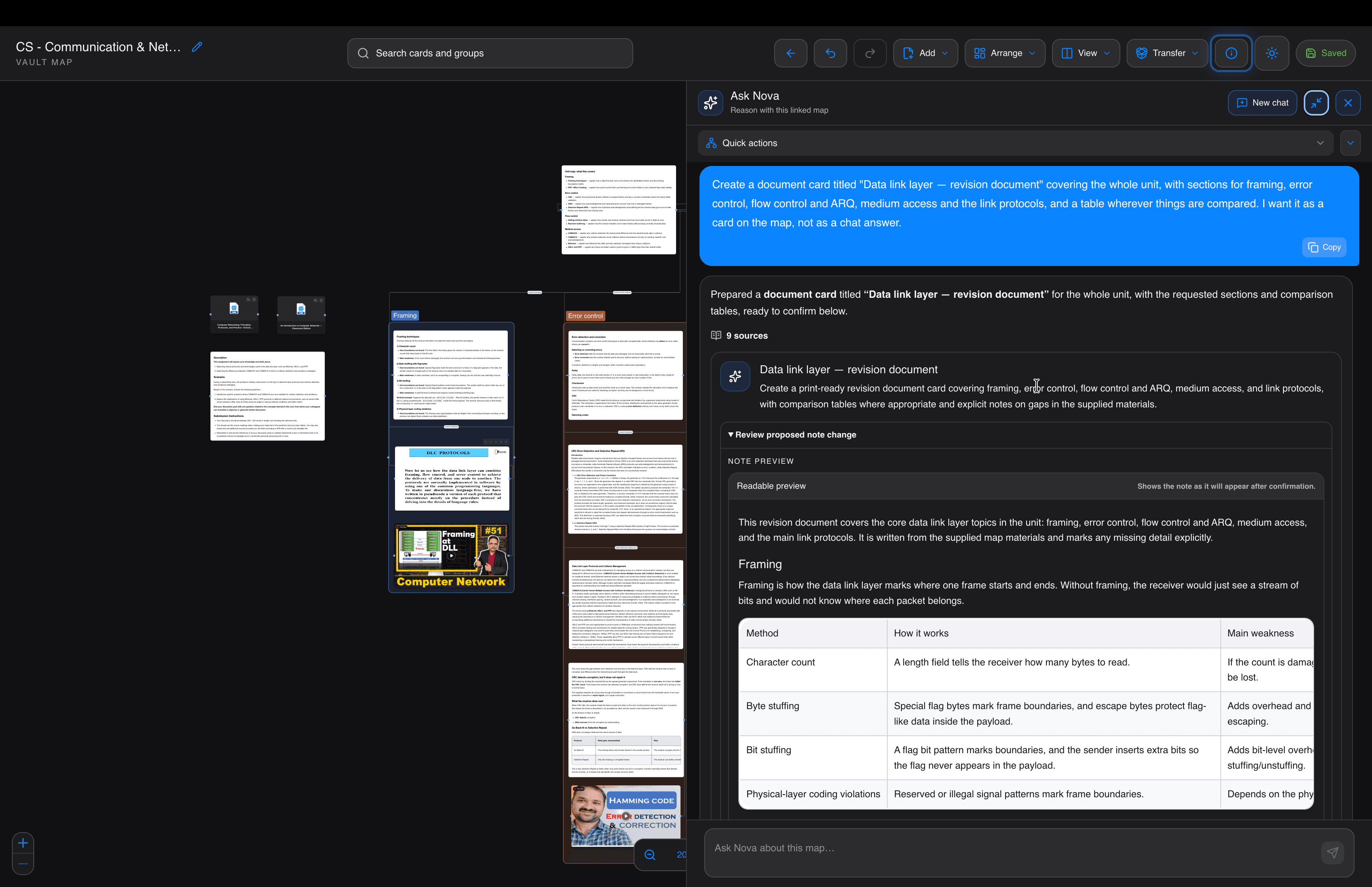This screenshot has height=887, width=1372.
Task: Copy the user prompt message
Action: 1324,247
